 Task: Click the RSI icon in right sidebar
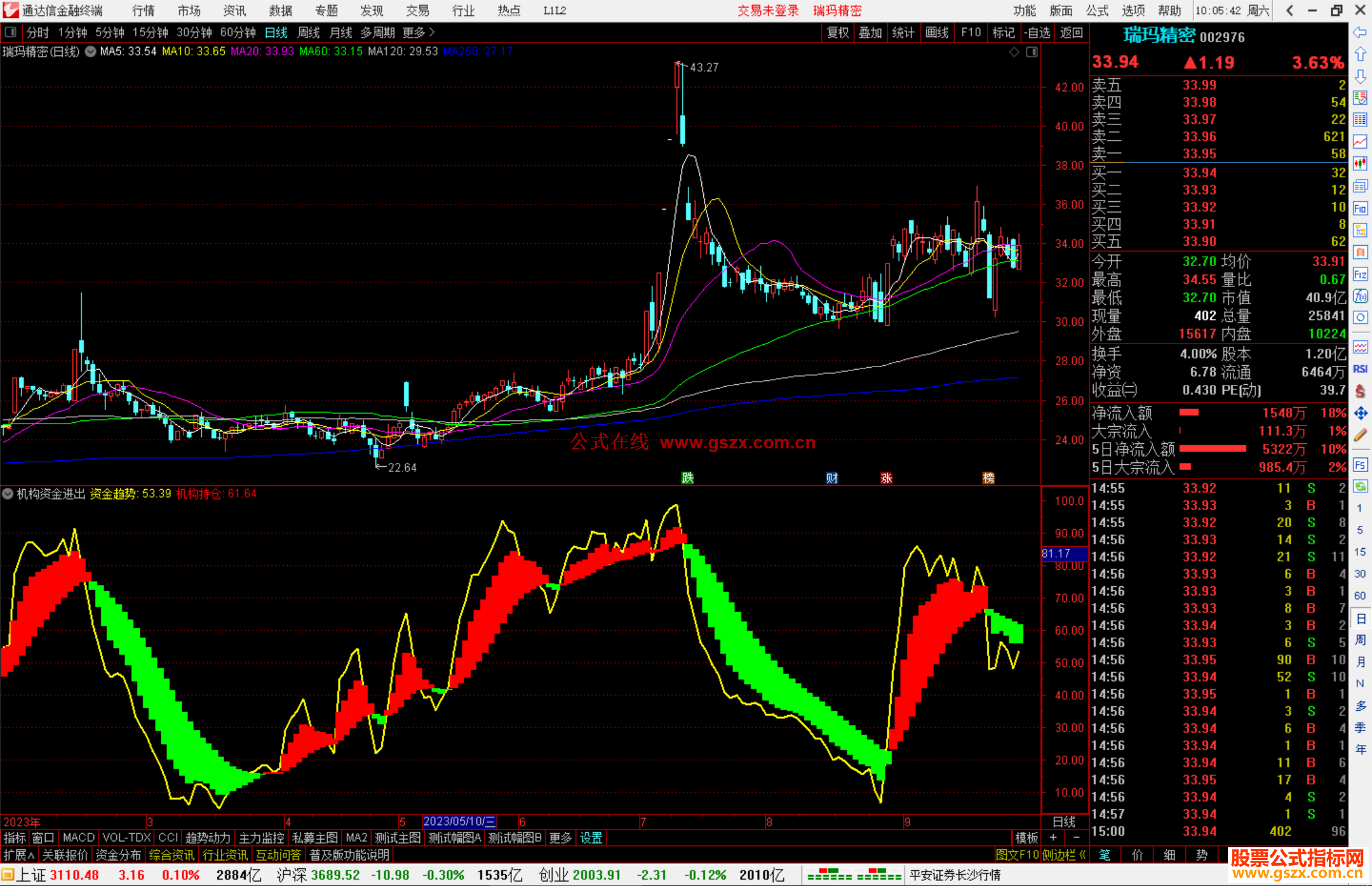pyautogui.click(x=1360, y=369)
